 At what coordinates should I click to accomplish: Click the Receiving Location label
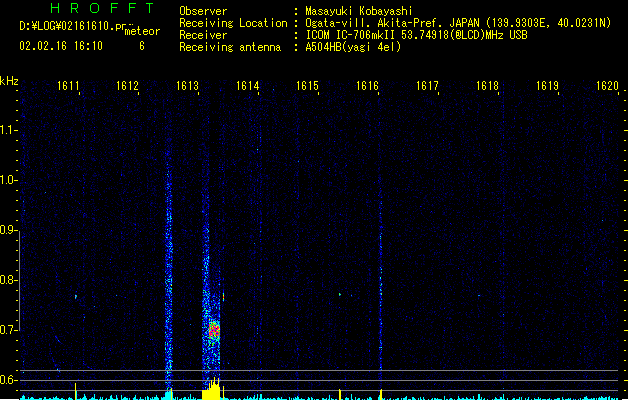point(233,23)
